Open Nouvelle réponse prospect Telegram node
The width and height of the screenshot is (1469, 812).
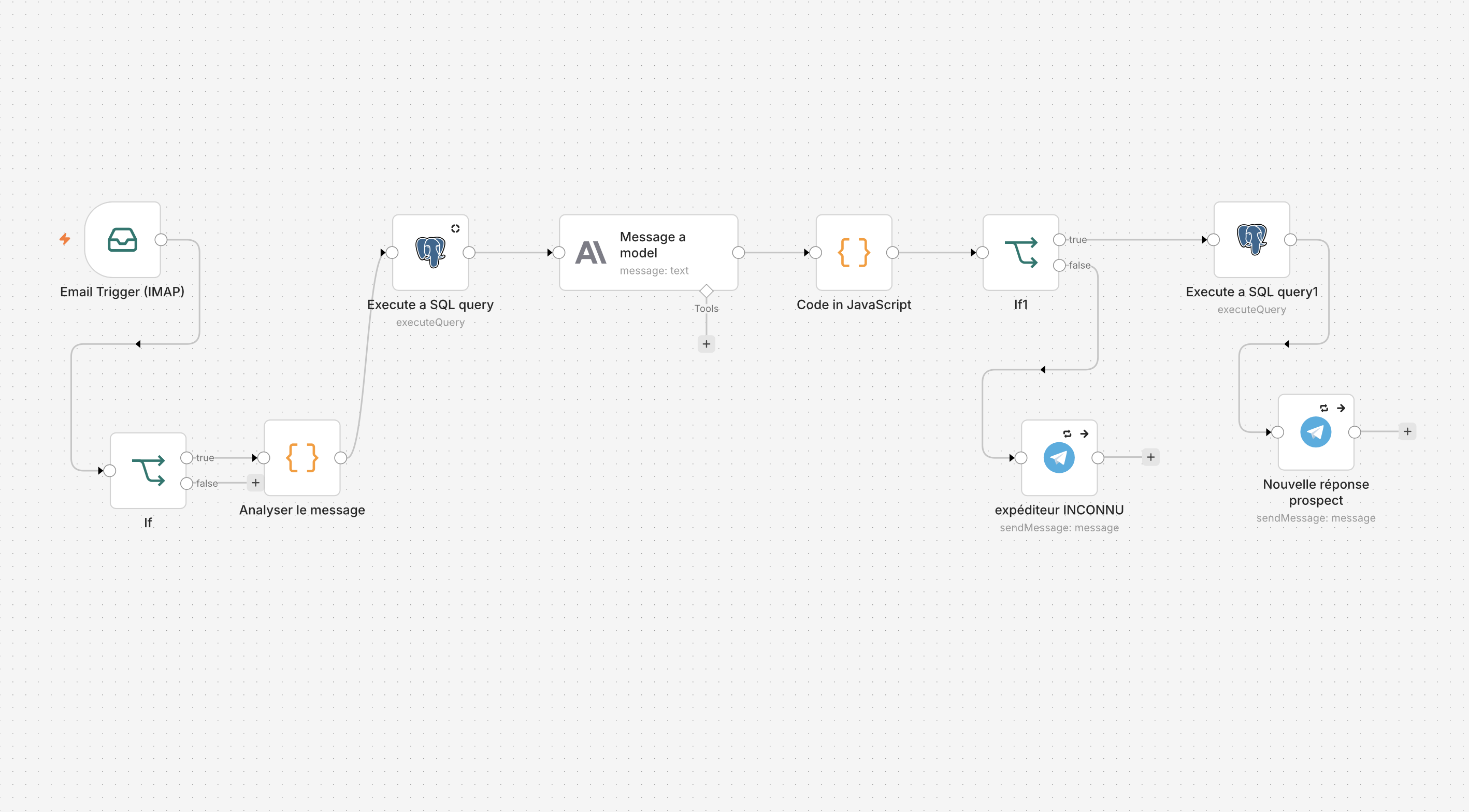pyautogui.click(x=1316, y=432)
